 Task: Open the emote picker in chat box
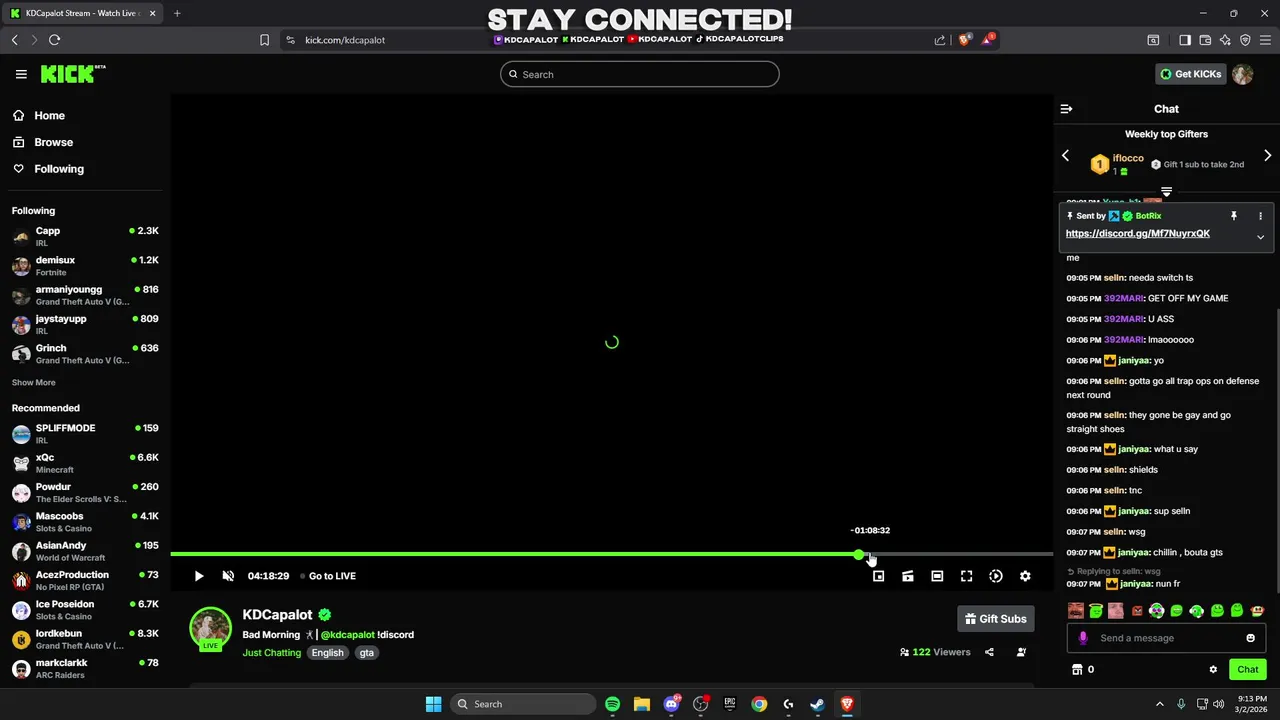point(1250,638)
